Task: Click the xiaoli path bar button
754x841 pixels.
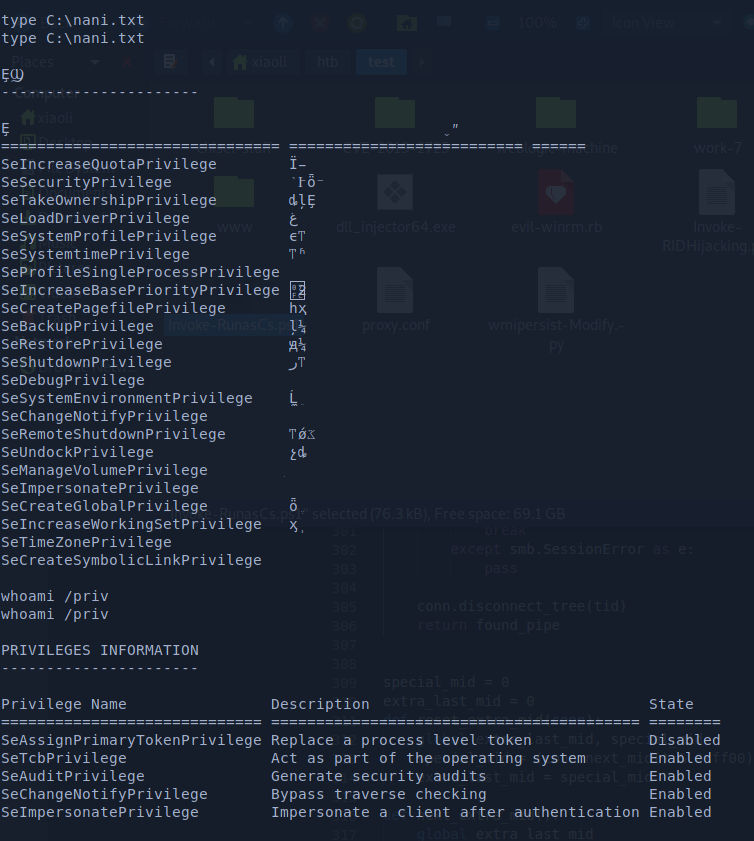Action: pos(260,62)
